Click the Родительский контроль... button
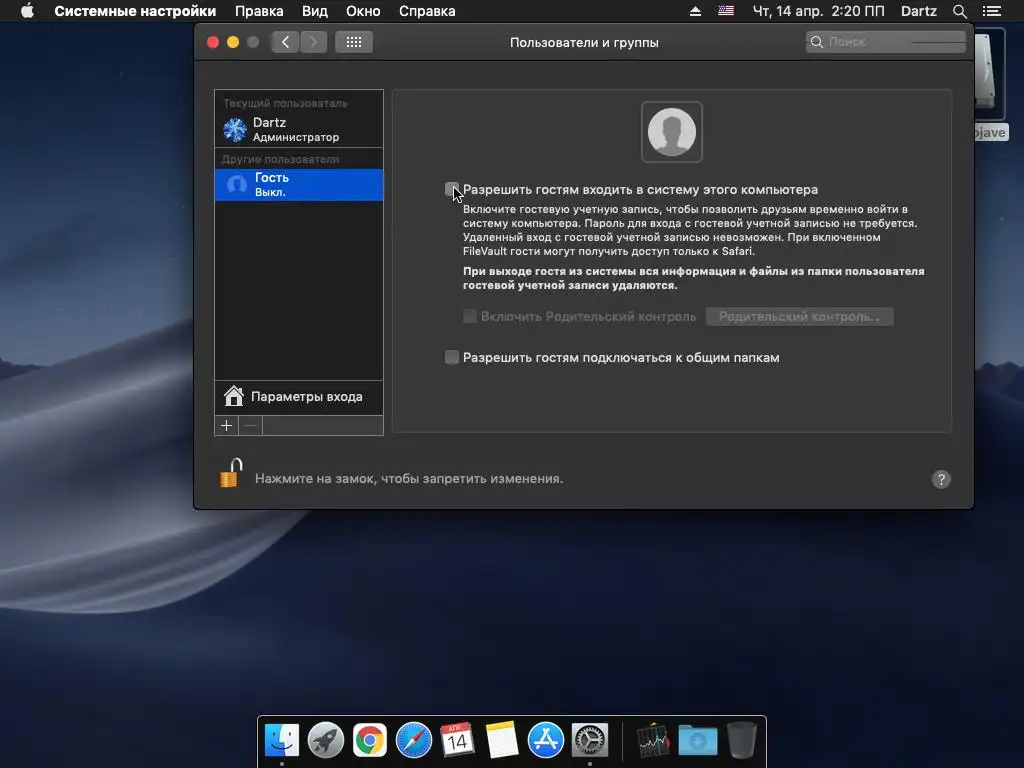The height and width of the screenshot is (768, 1024). point(799,316)
